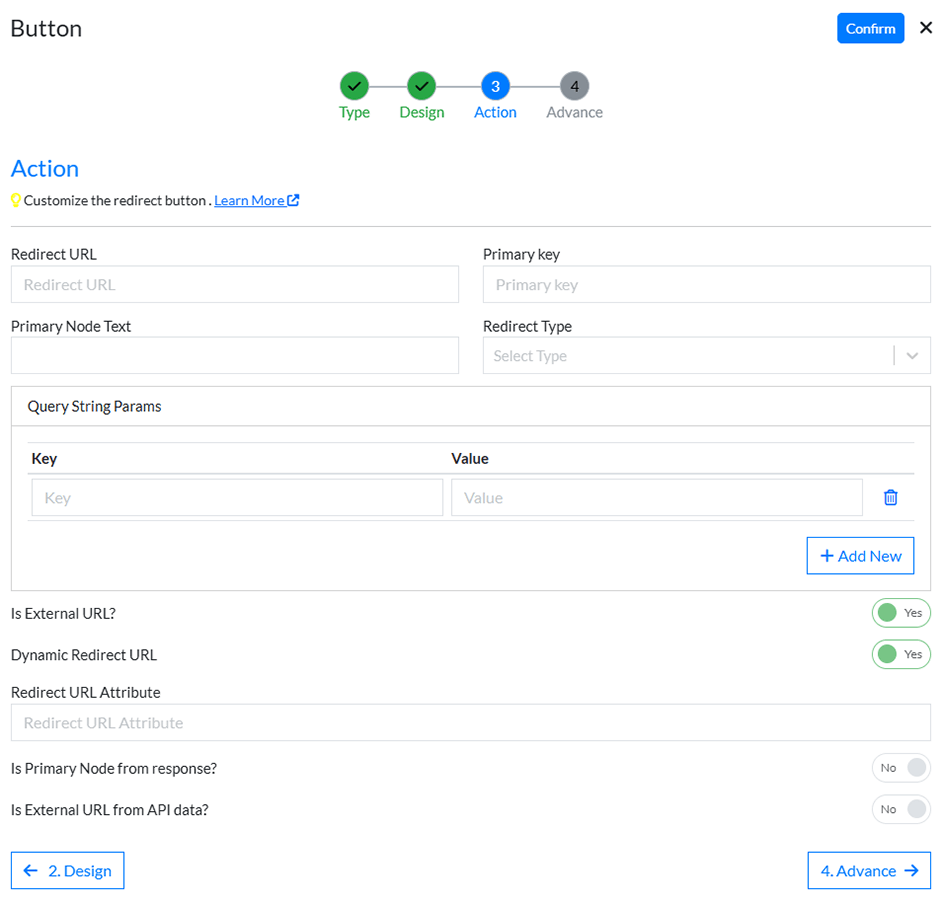The height and width of the screenshot is (904, 942).
Task: Turn off the Dynamic Redirect URL toggle
Action: click(x=901, y=654)
